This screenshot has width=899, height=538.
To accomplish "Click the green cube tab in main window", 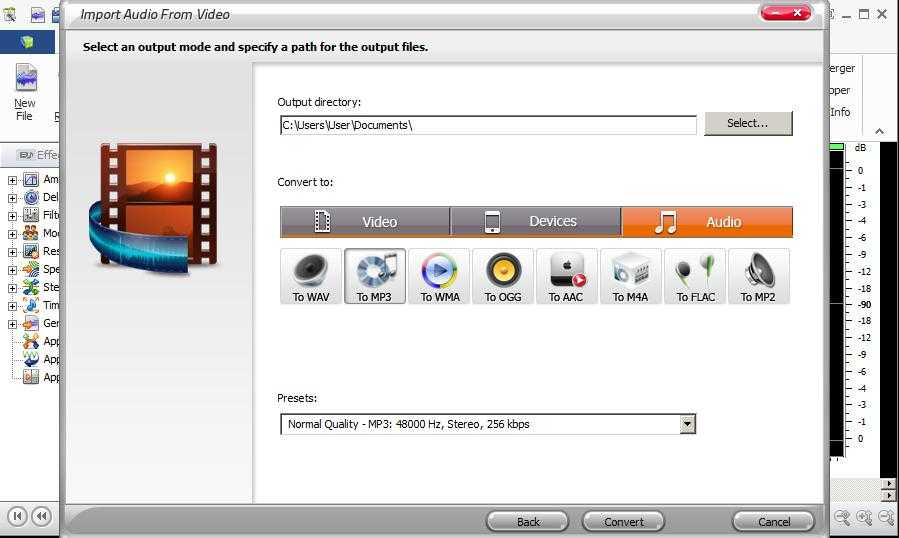I will pos(28,42).
